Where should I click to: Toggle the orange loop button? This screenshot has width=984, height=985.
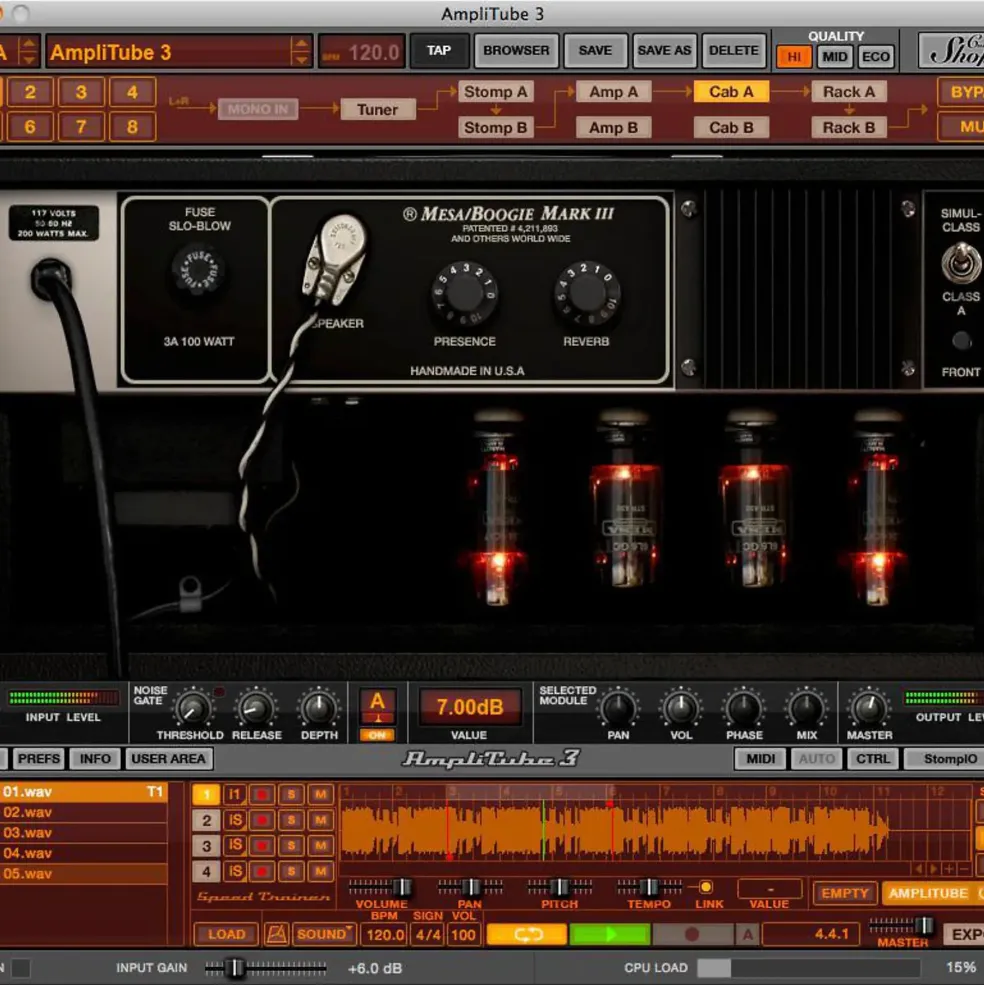(527, 934)
